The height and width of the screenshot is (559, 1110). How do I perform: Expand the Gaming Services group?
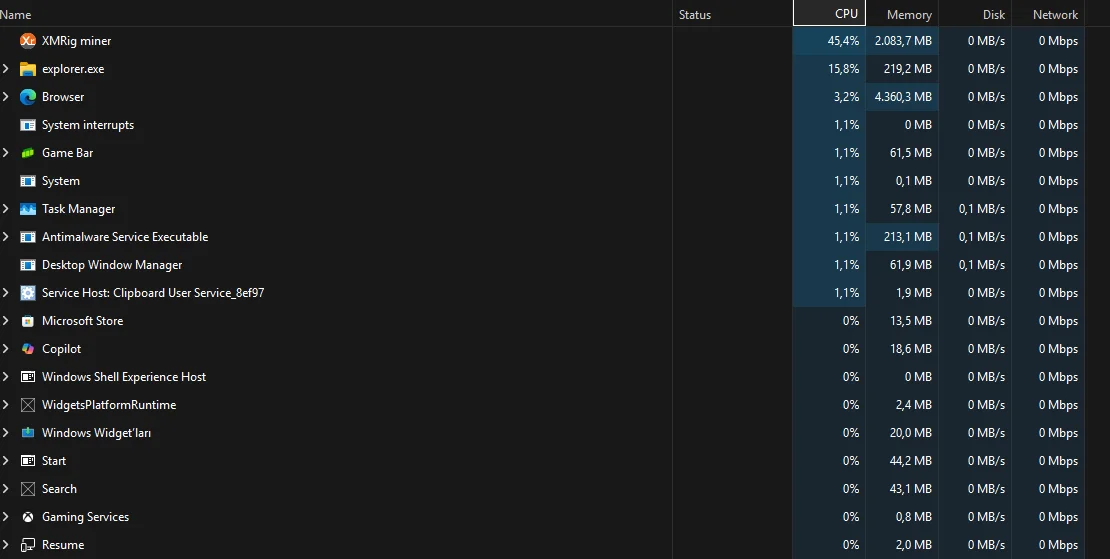[x=6, y=517]
